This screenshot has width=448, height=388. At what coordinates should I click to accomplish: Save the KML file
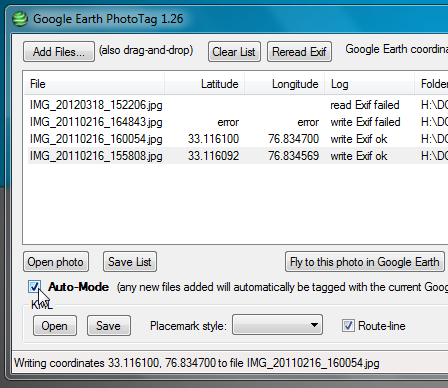point(109,326)
